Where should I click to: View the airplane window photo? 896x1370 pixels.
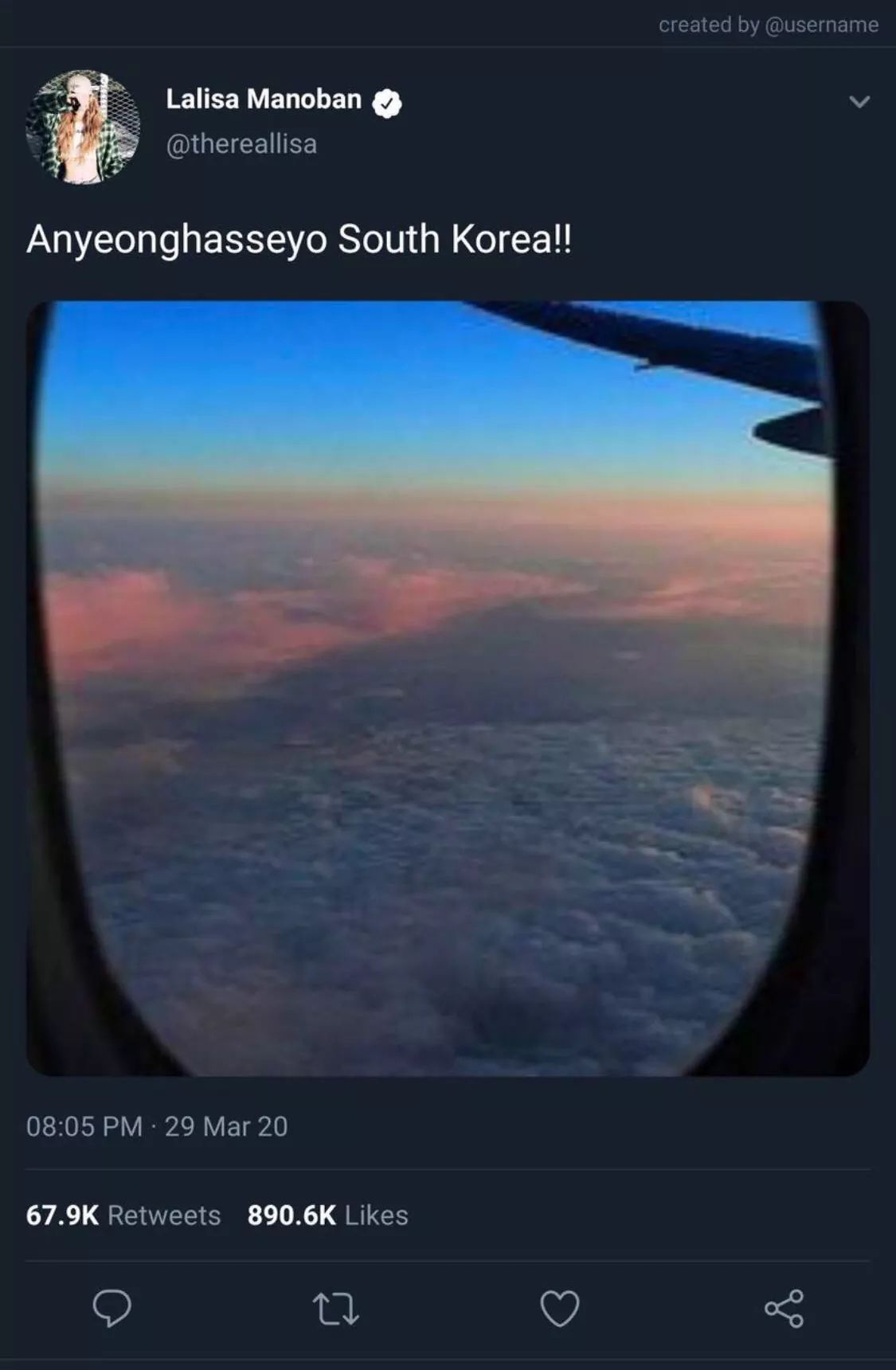[x=448, y=688]
